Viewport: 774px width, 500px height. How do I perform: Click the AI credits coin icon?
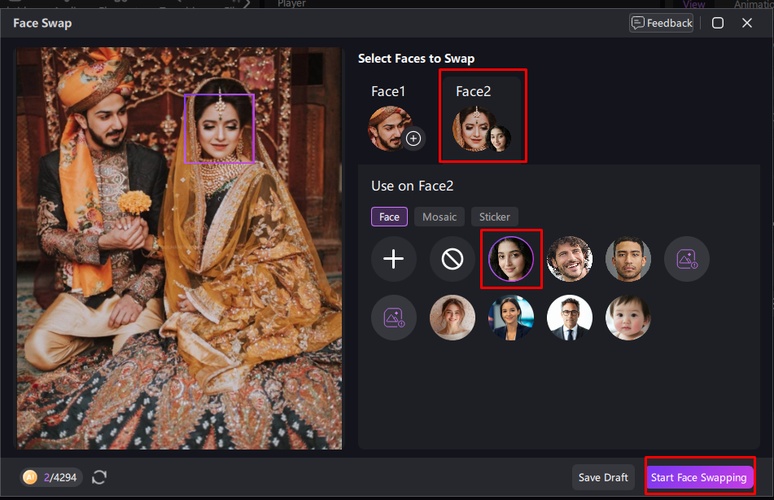coord(31,477)
